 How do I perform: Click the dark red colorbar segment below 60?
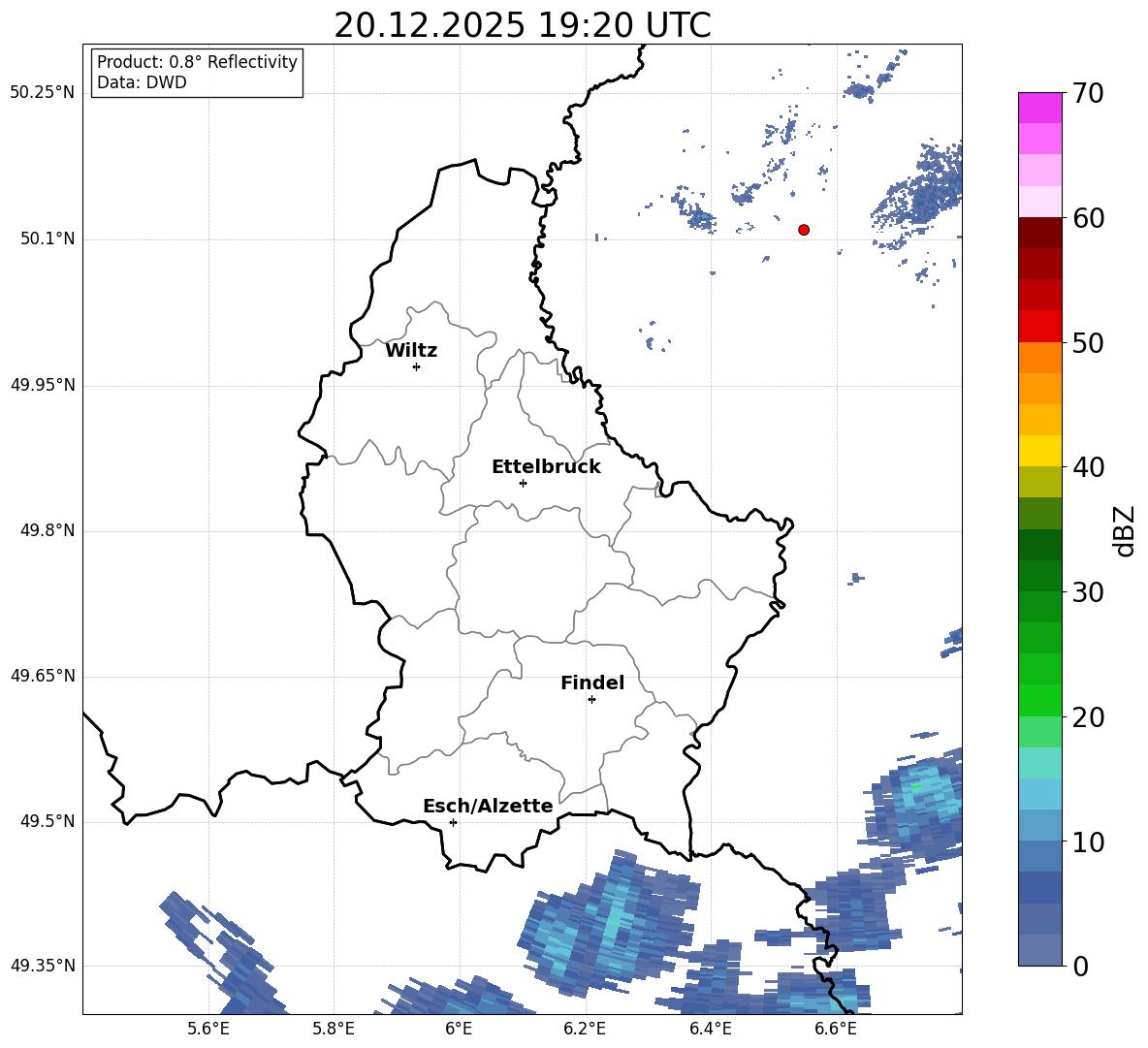[x=1039, y=233]
